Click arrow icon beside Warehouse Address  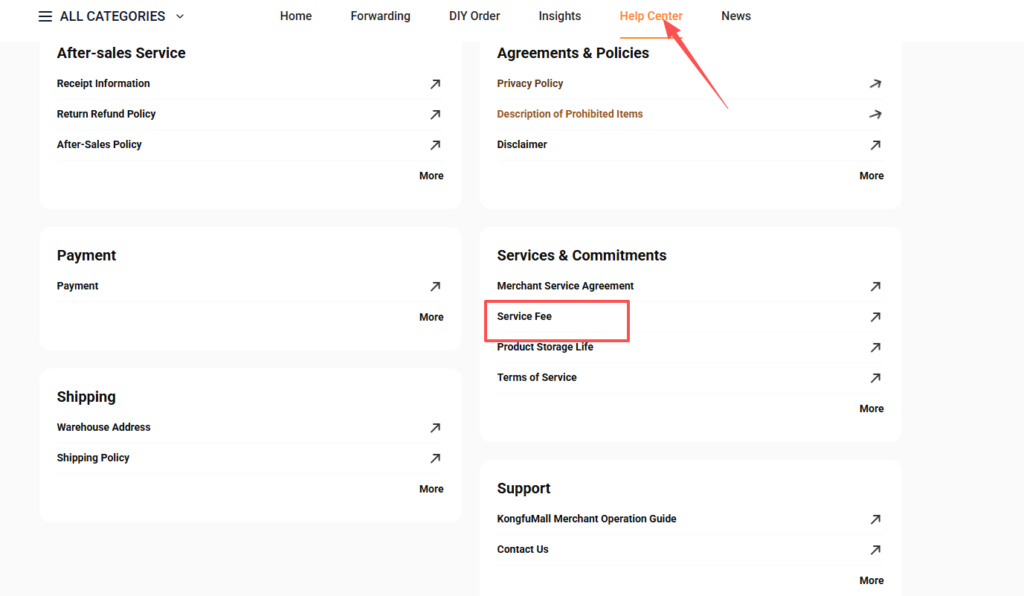pos(435,428)
